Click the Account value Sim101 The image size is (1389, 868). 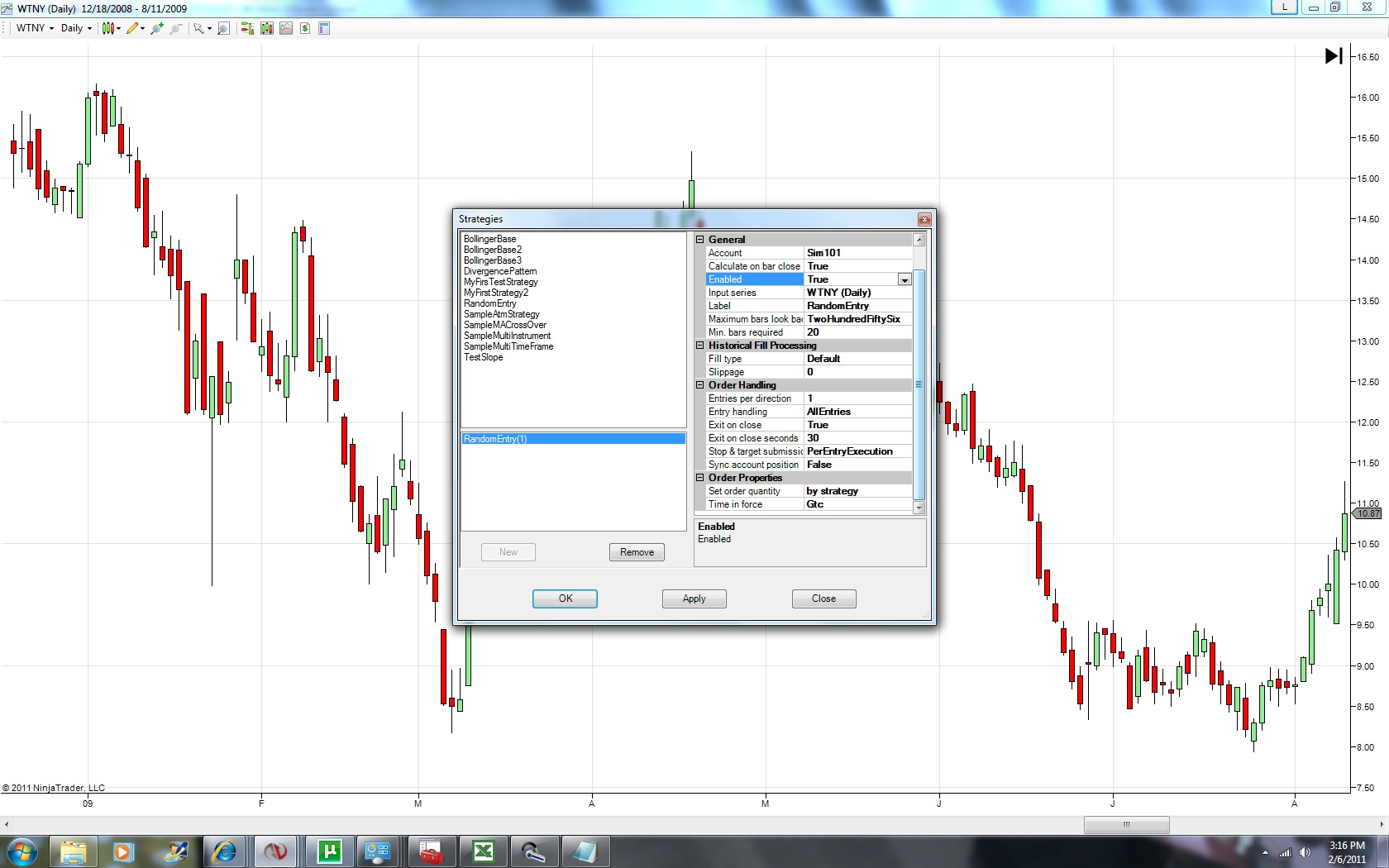858,253
